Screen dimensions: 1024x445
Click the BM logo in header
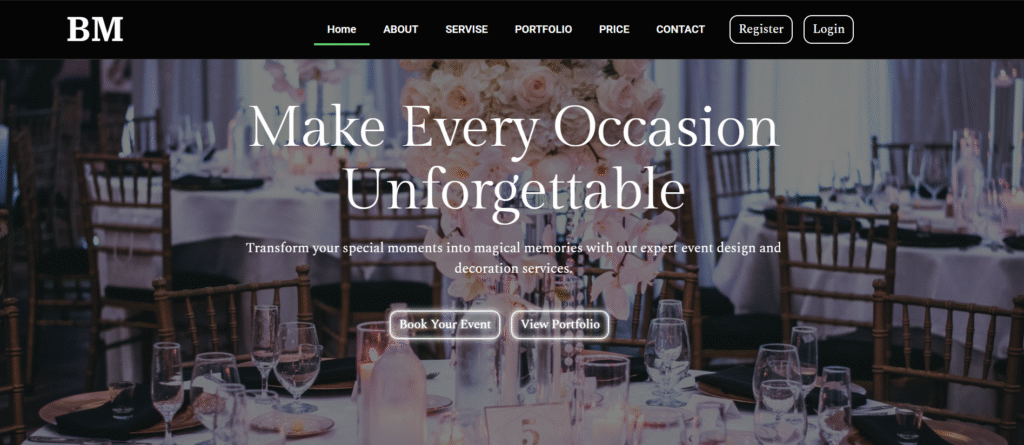[x=95, y=29]
